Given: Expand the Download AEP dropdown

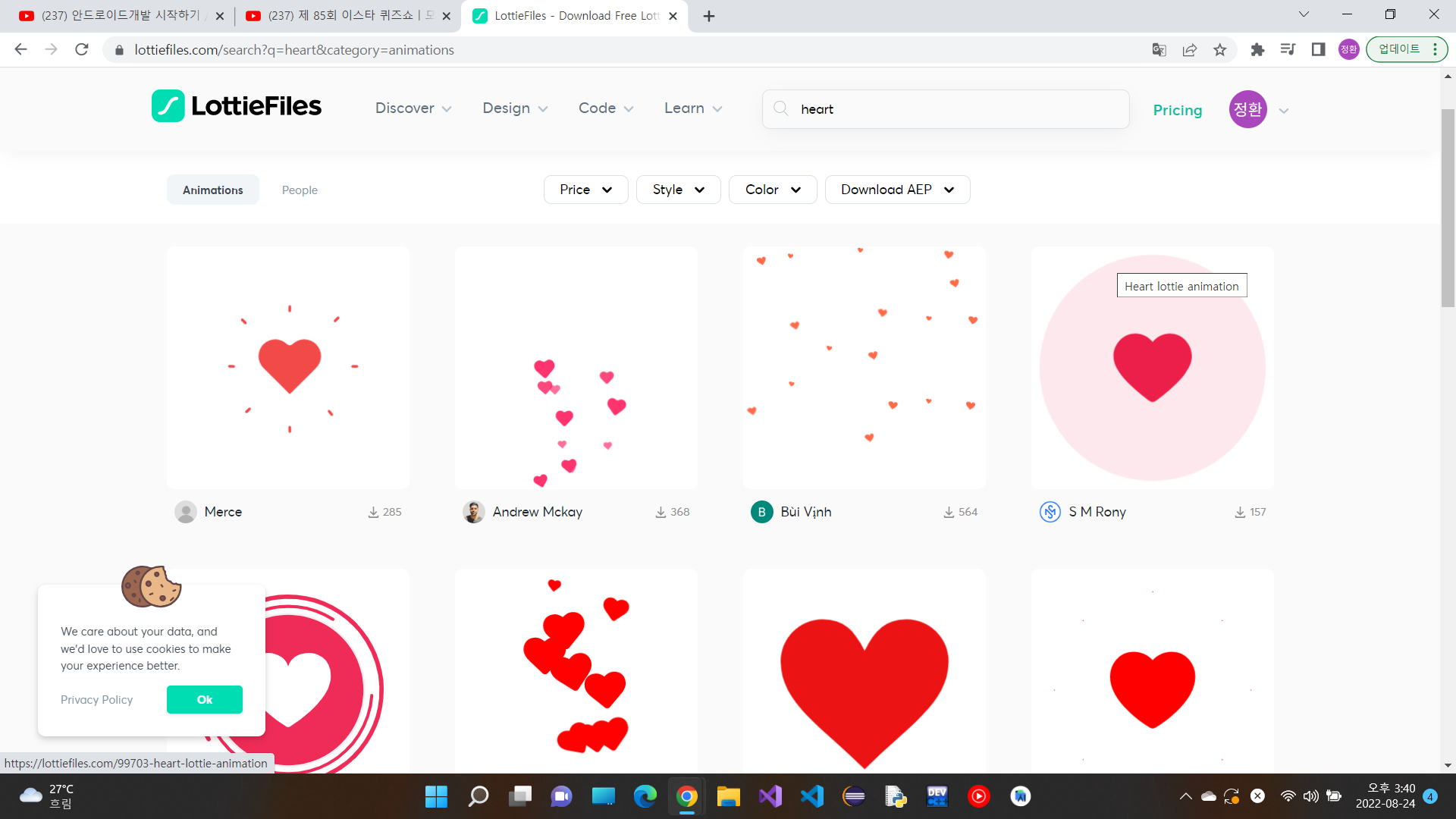Looking at the screenshot, I should pos(897,190).
